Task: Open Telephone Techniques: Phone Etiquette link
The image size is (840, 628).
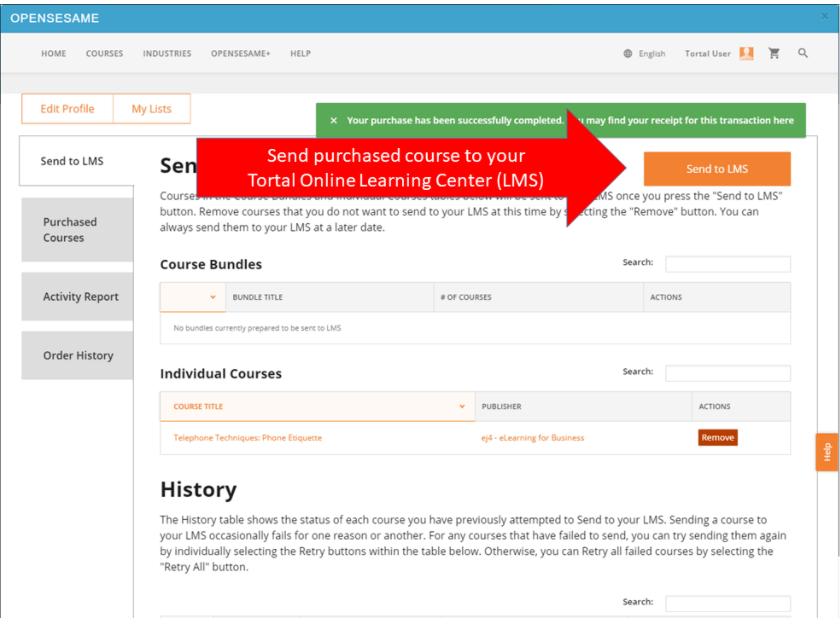Action: (x=248, y=438)
